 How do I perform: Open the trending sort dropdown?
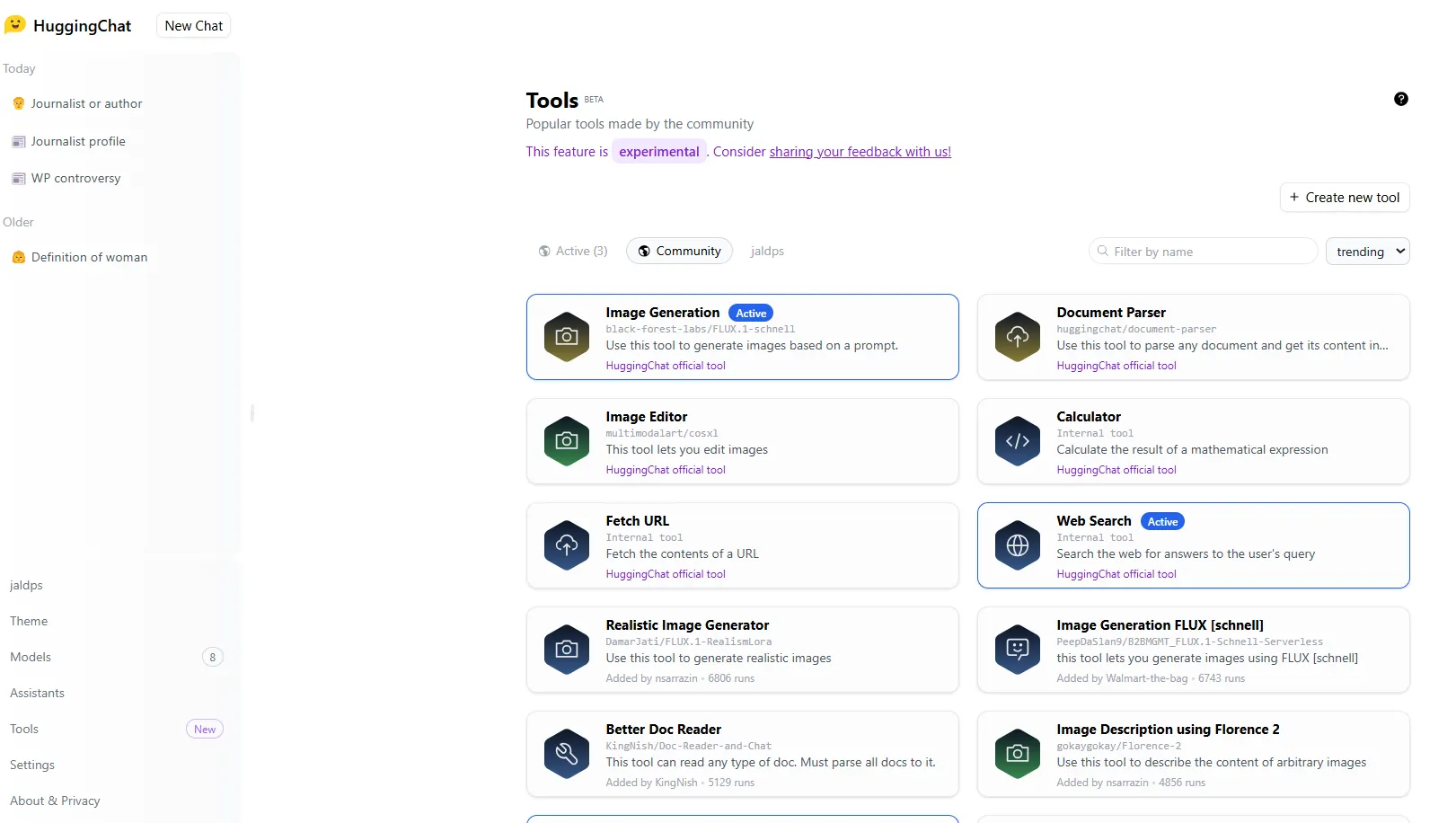(x=1367, y=252)
